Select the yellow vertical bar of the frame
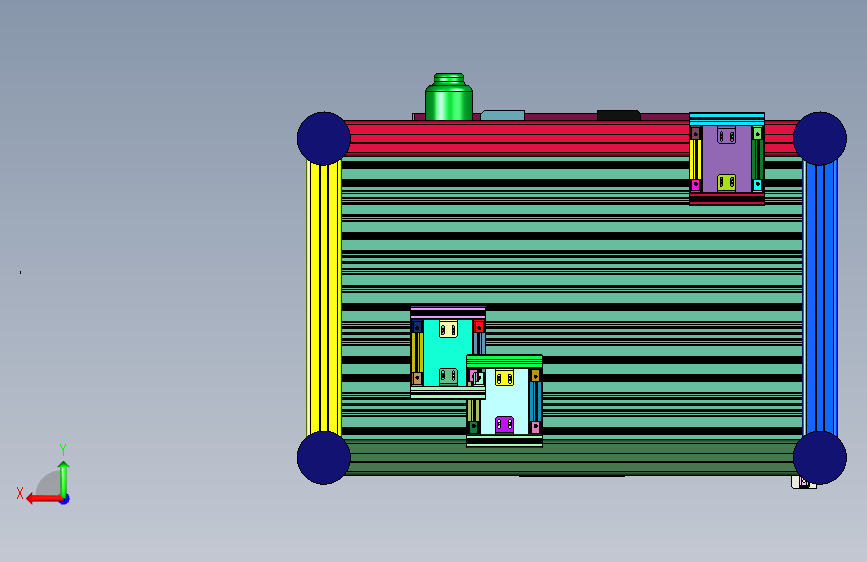This screenshot has height=562, width=867. (x=323, y=298)
